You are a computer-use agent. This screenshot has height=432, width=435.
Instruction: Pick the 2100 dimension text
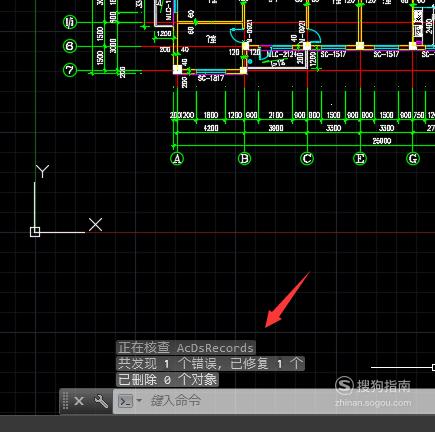(x=276, y=115)
